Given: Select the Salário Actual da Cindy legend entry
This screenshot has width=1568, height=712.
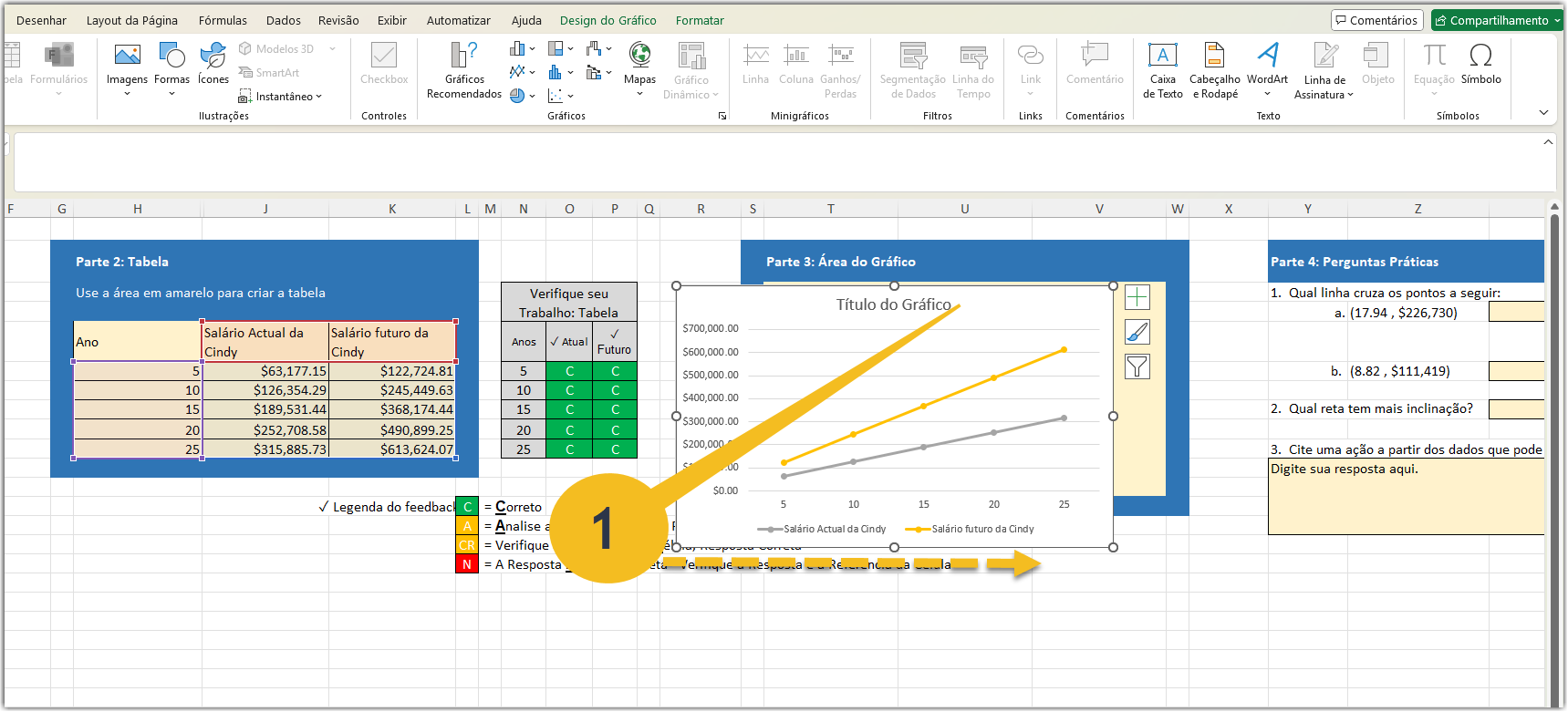Looking at the screenshot, I should (x=822, y=529).
